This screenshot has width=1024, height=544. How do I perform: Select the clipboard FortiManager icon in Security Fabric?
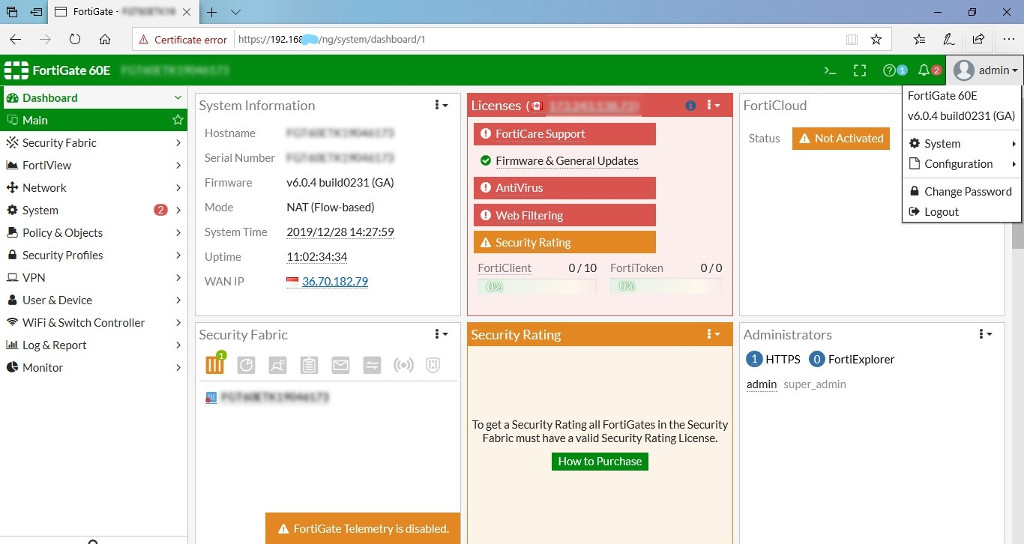click(309, 365)
